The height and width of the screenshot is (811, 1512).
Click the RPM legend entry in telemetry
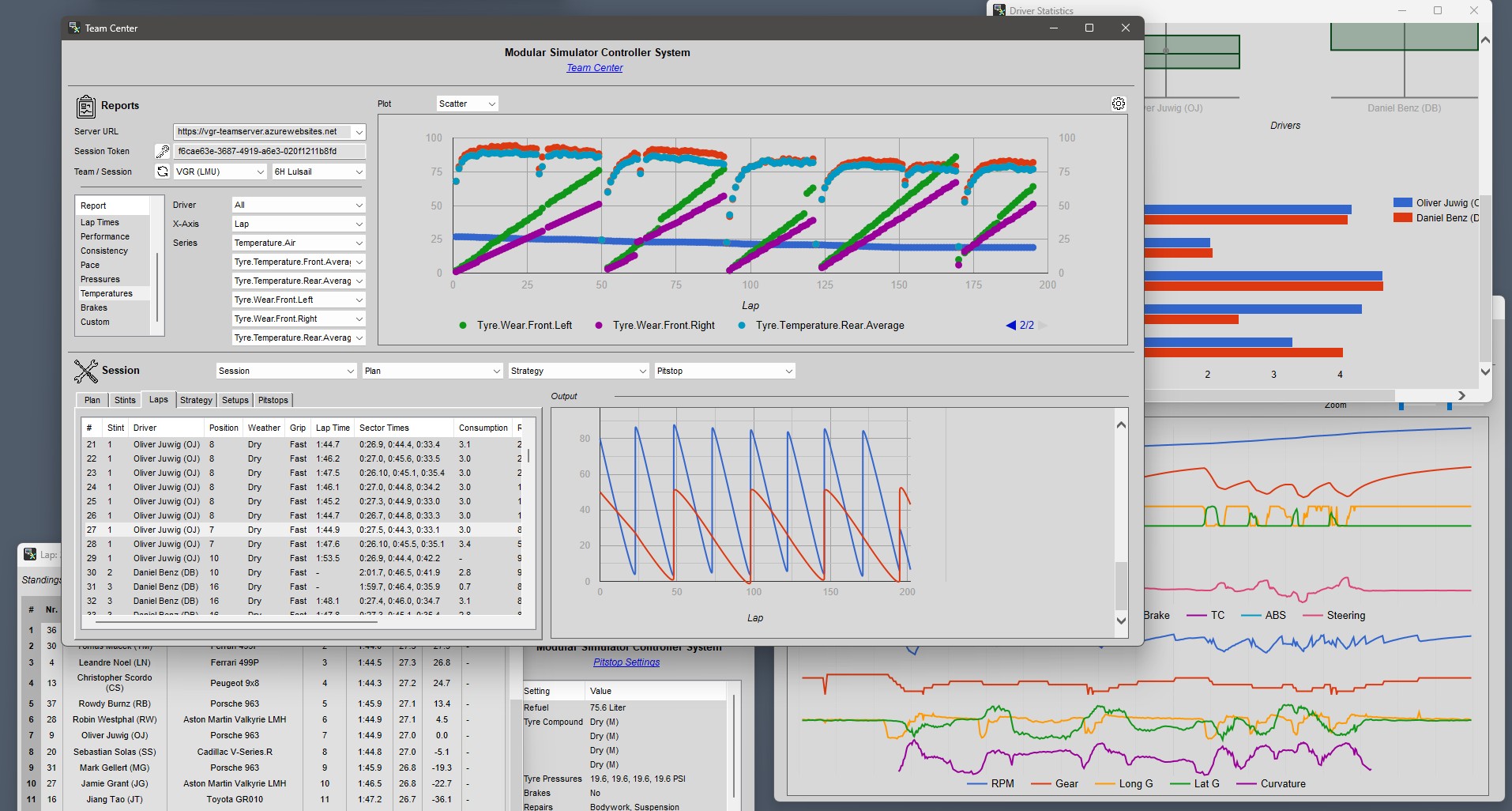pos(991,783)
